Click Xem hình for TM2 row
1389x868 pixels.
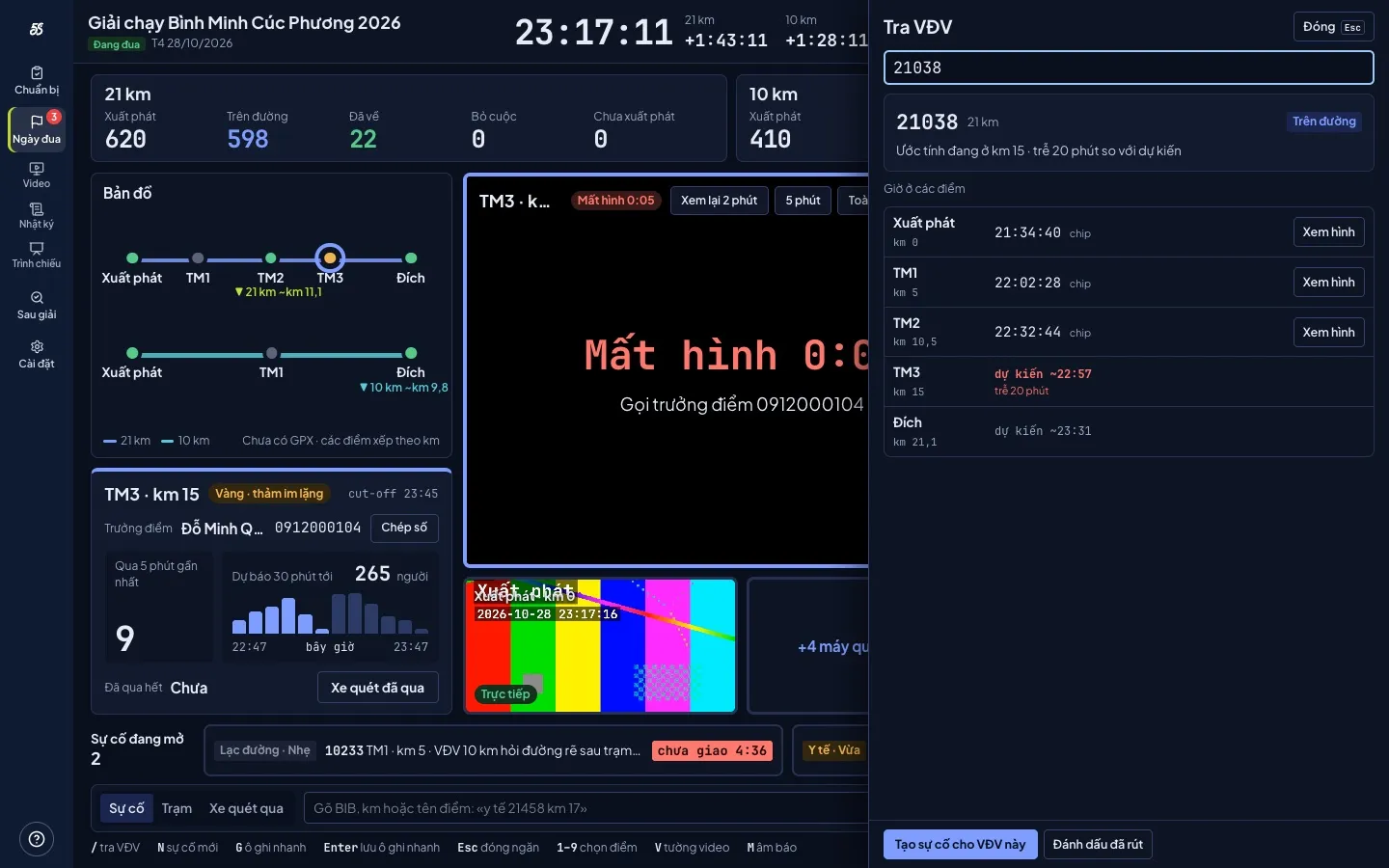pyautogui.click(x=1328, y=333)
